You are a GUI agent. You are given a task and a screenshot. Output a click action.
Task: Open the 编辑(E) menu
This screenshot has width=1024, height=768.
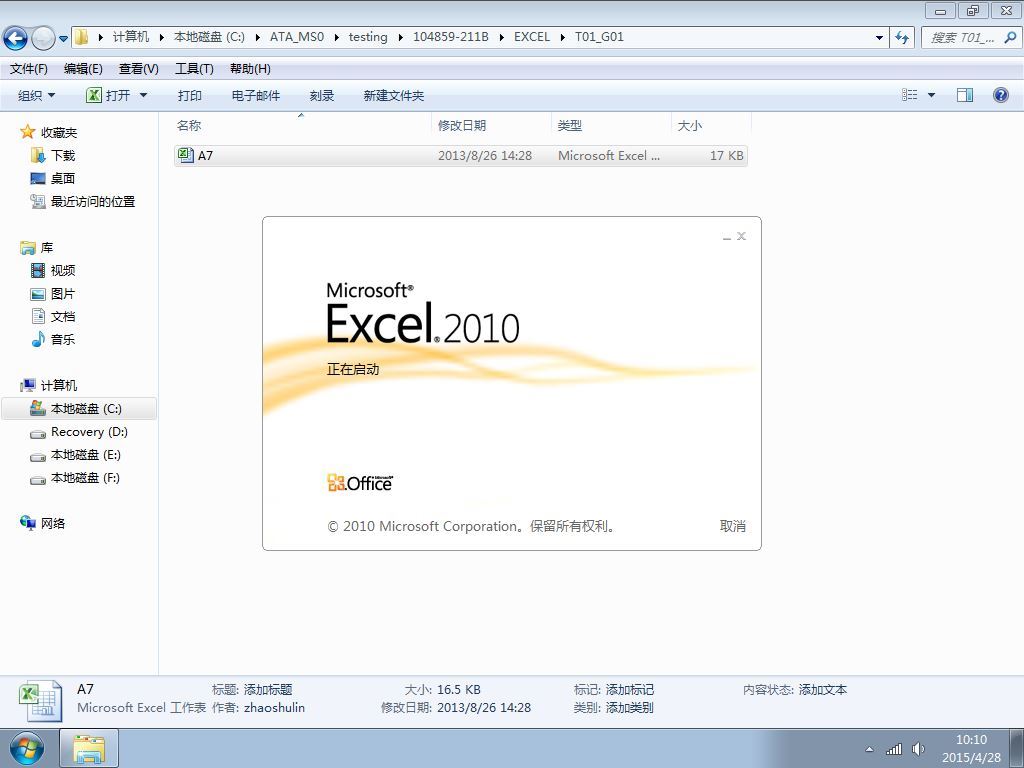[83, 69]
